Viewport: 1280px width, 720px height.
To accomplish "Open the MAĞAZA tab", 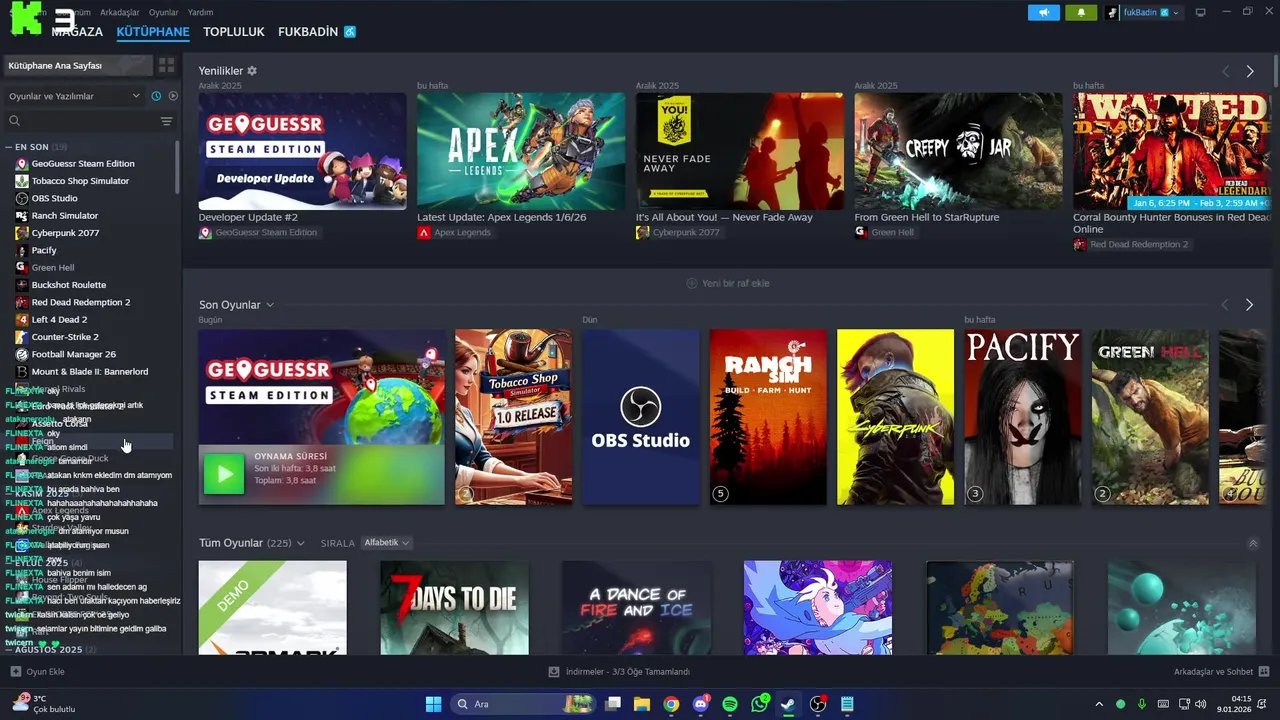I will click(x=77, y=32).
